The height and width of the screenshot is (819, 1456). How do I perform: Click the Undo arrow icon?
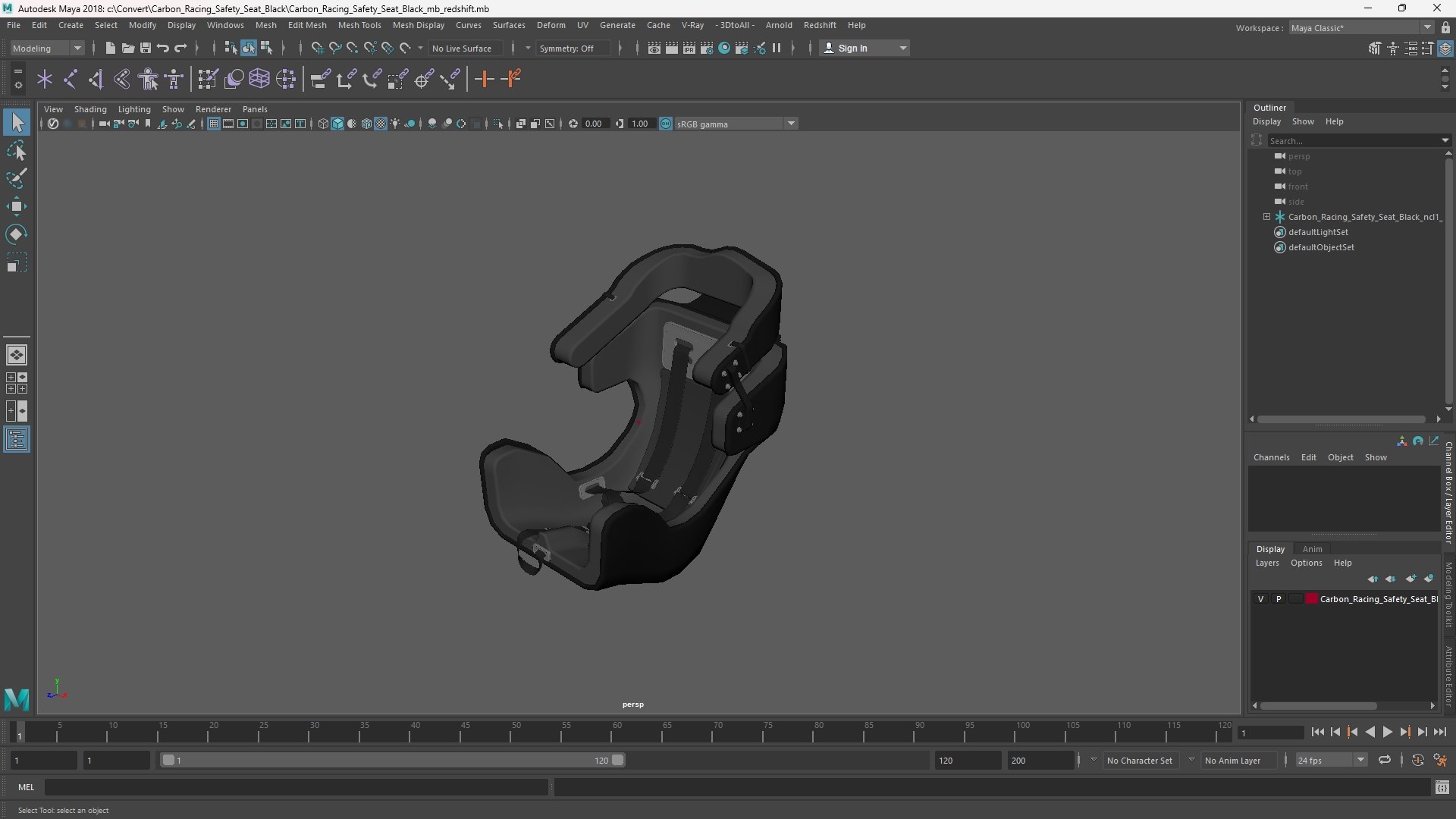click(x=163, y=48)
